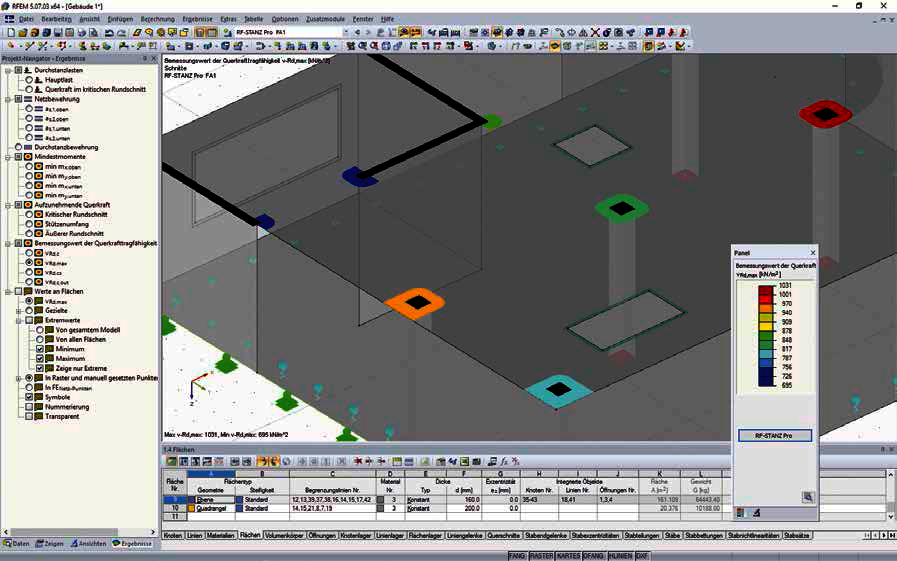Switch to Ansichten navigator tab

[88, 543]
